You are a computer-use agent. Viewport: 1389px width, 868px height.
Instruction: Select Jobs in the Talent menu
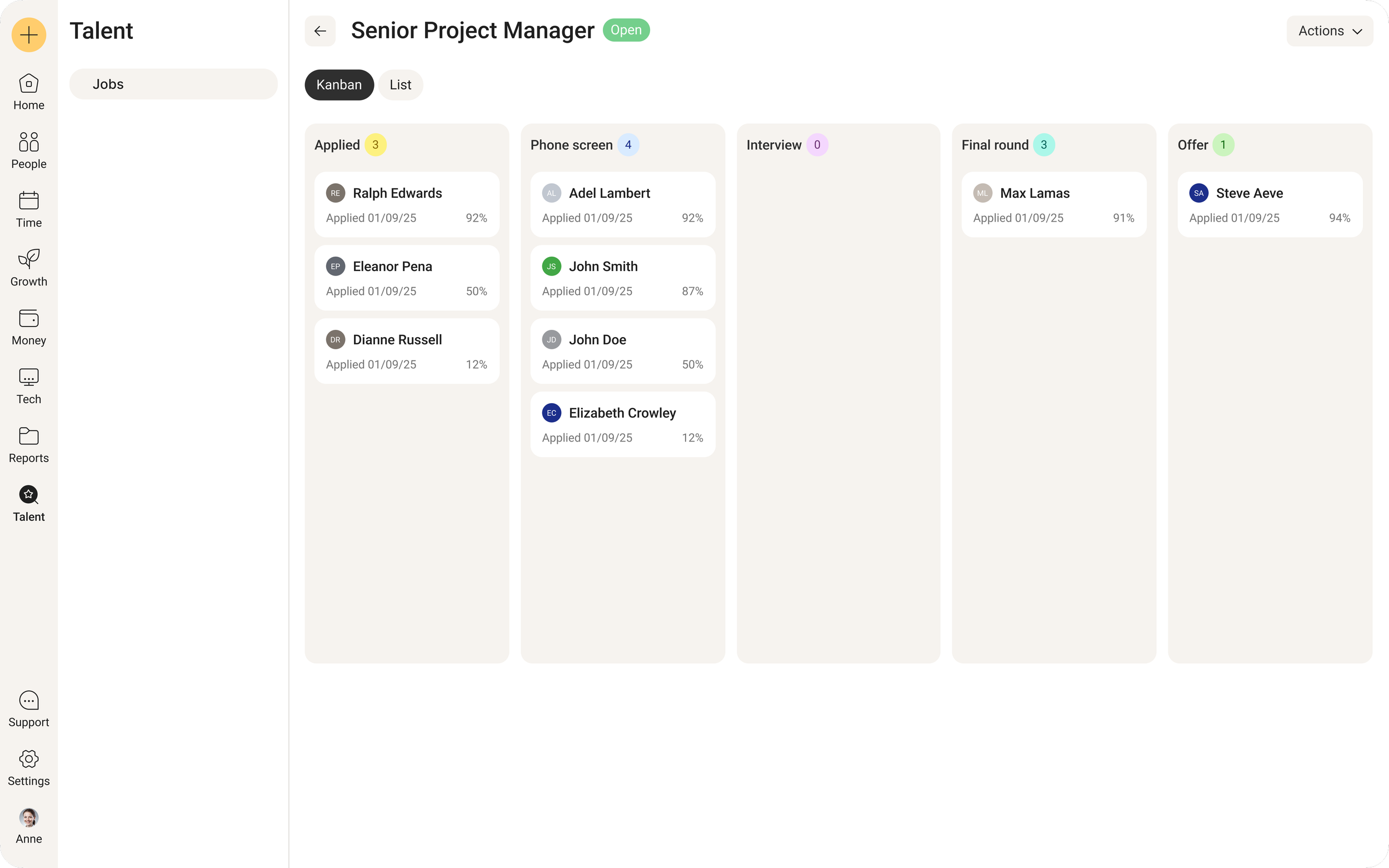coord(173,84)
